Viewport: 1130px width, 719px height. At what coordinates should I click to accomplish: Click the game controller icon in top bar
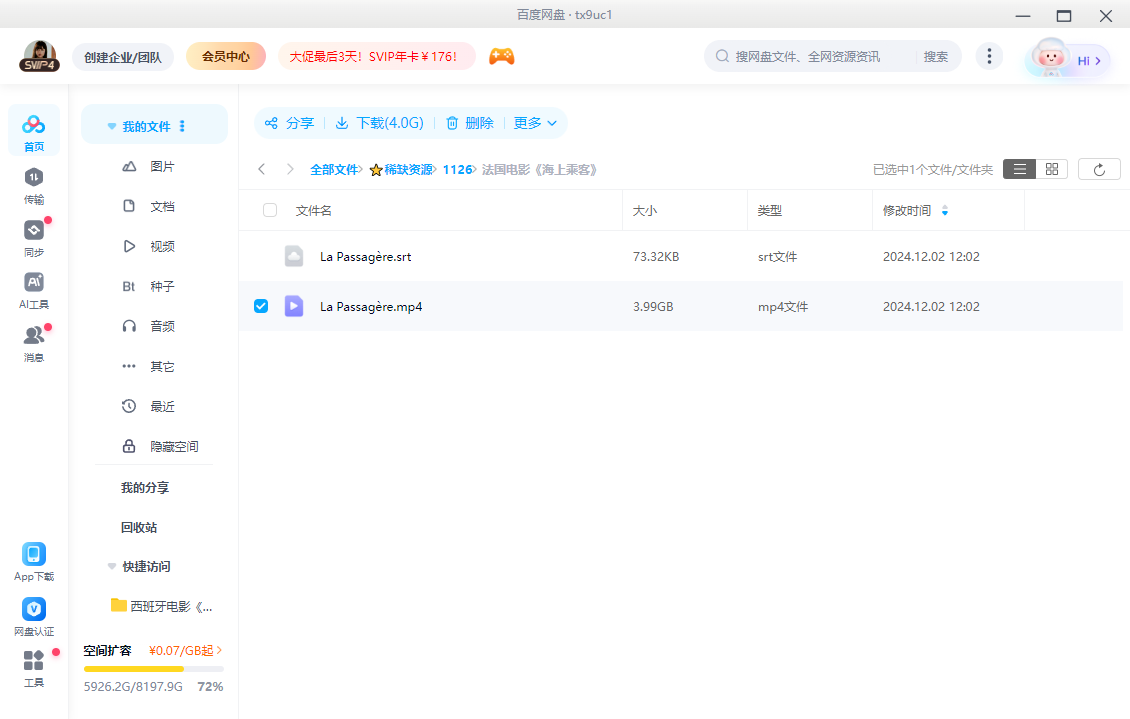tap(501, 56)
